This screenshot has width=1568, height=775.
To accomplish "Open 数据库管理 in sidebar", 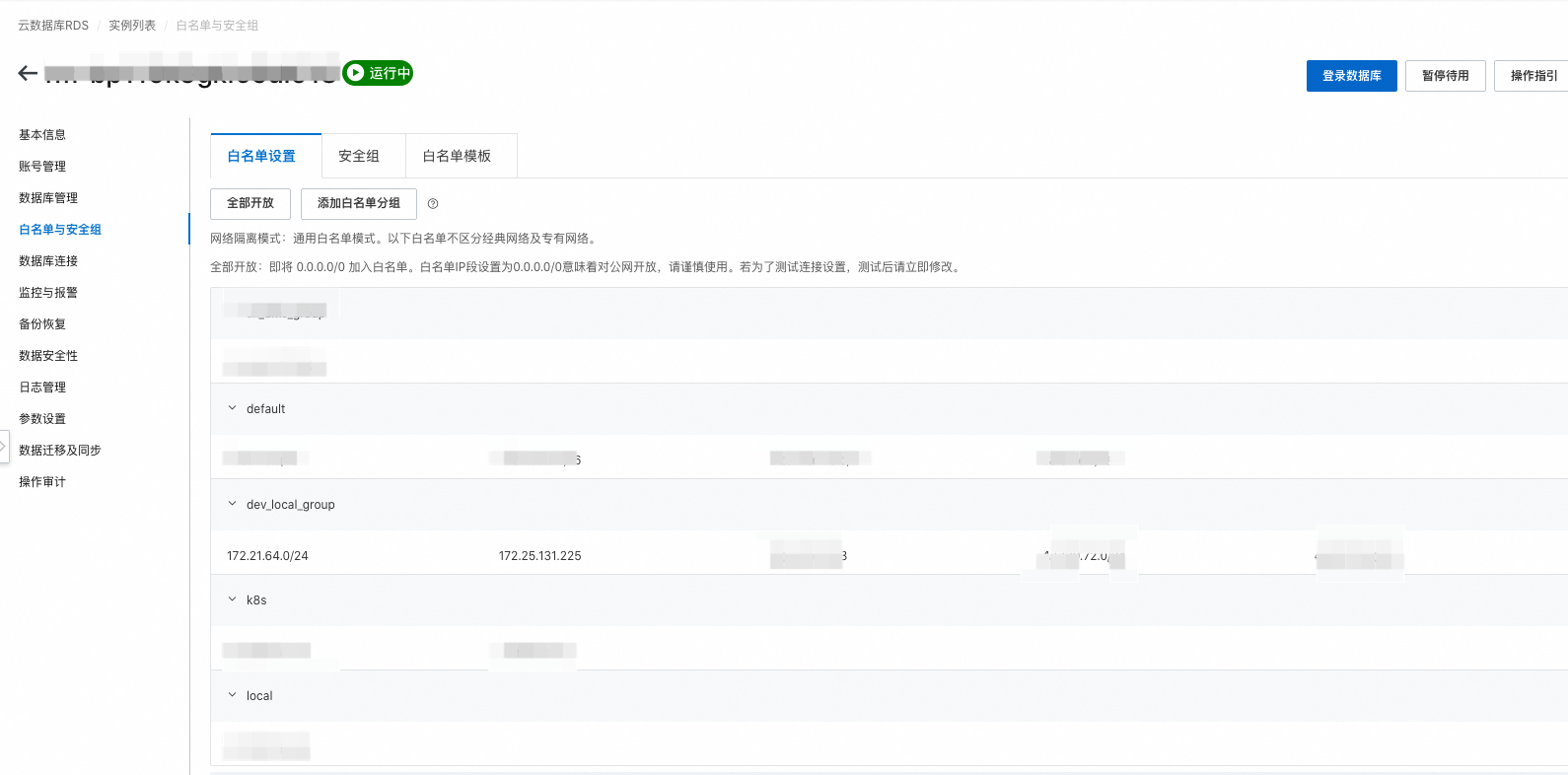I will pyautogui.click(x=48, y=198).
